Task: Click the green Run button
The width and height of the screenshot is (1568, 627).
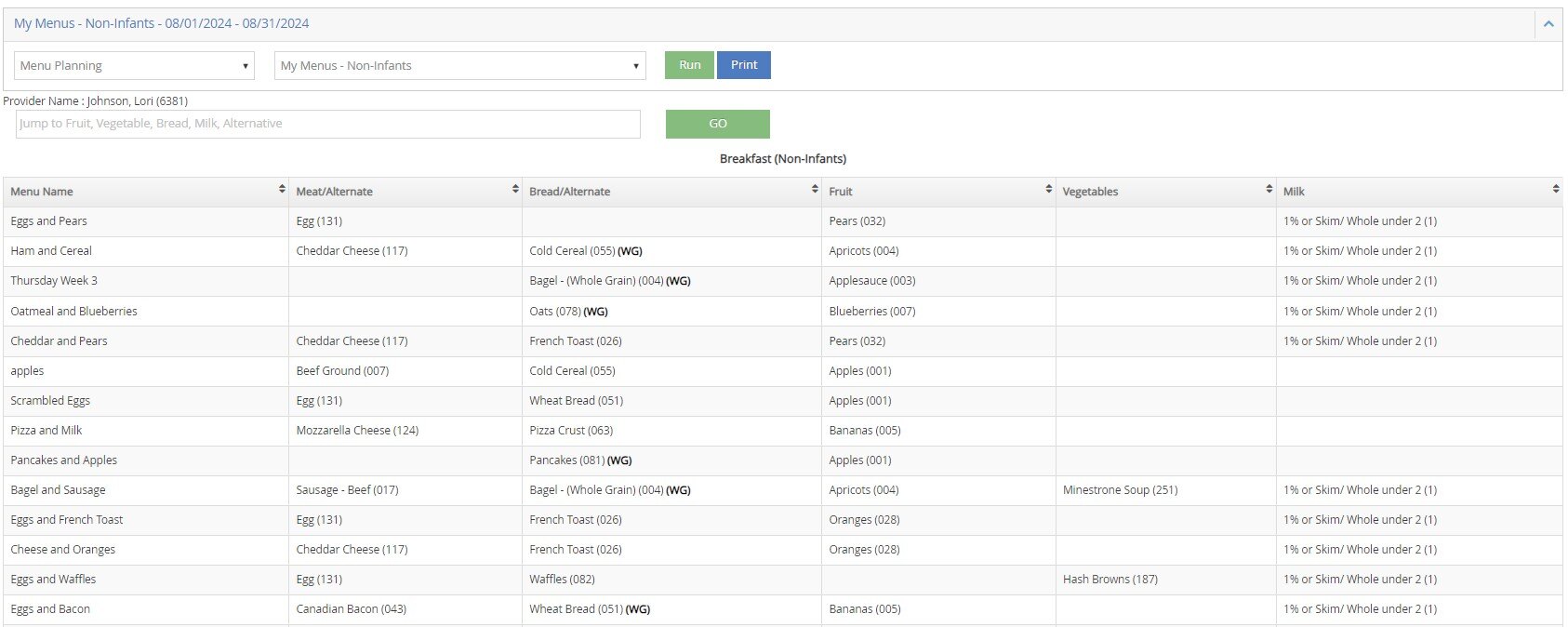Action: (689, 65)
